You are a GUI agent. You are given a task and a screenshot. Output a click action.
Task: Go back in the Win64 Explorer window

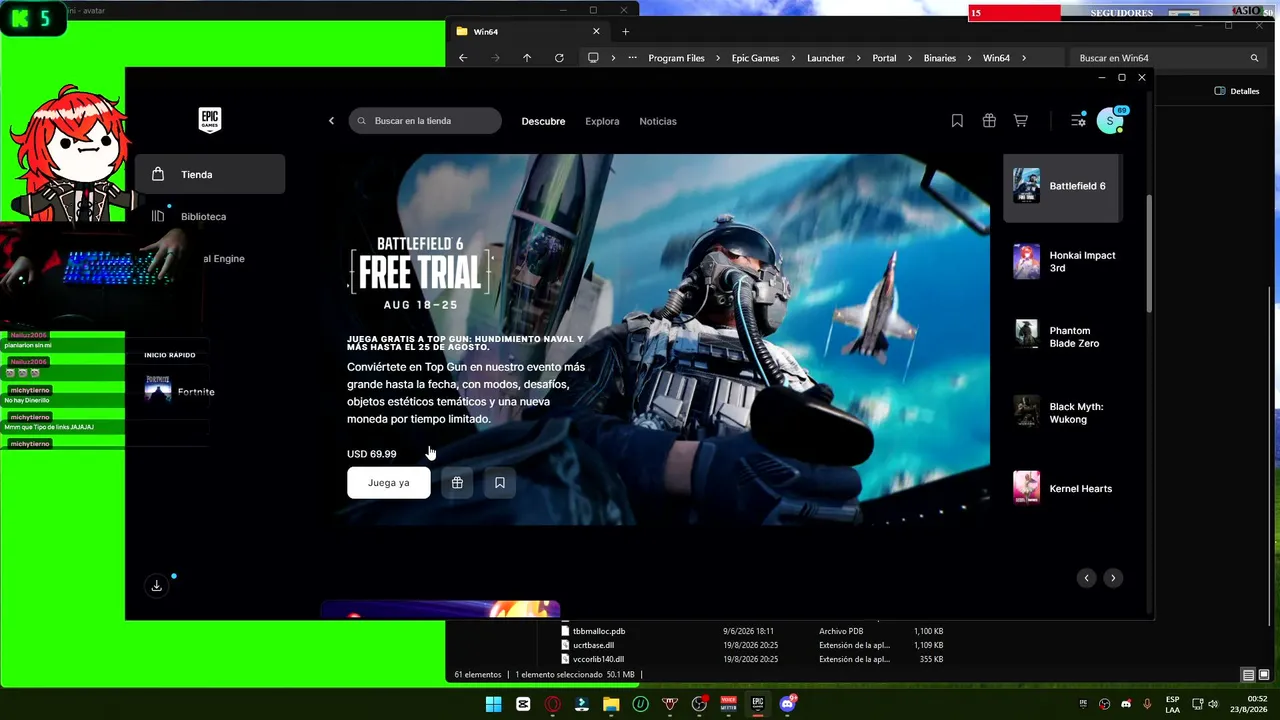(x=463, y=58)
